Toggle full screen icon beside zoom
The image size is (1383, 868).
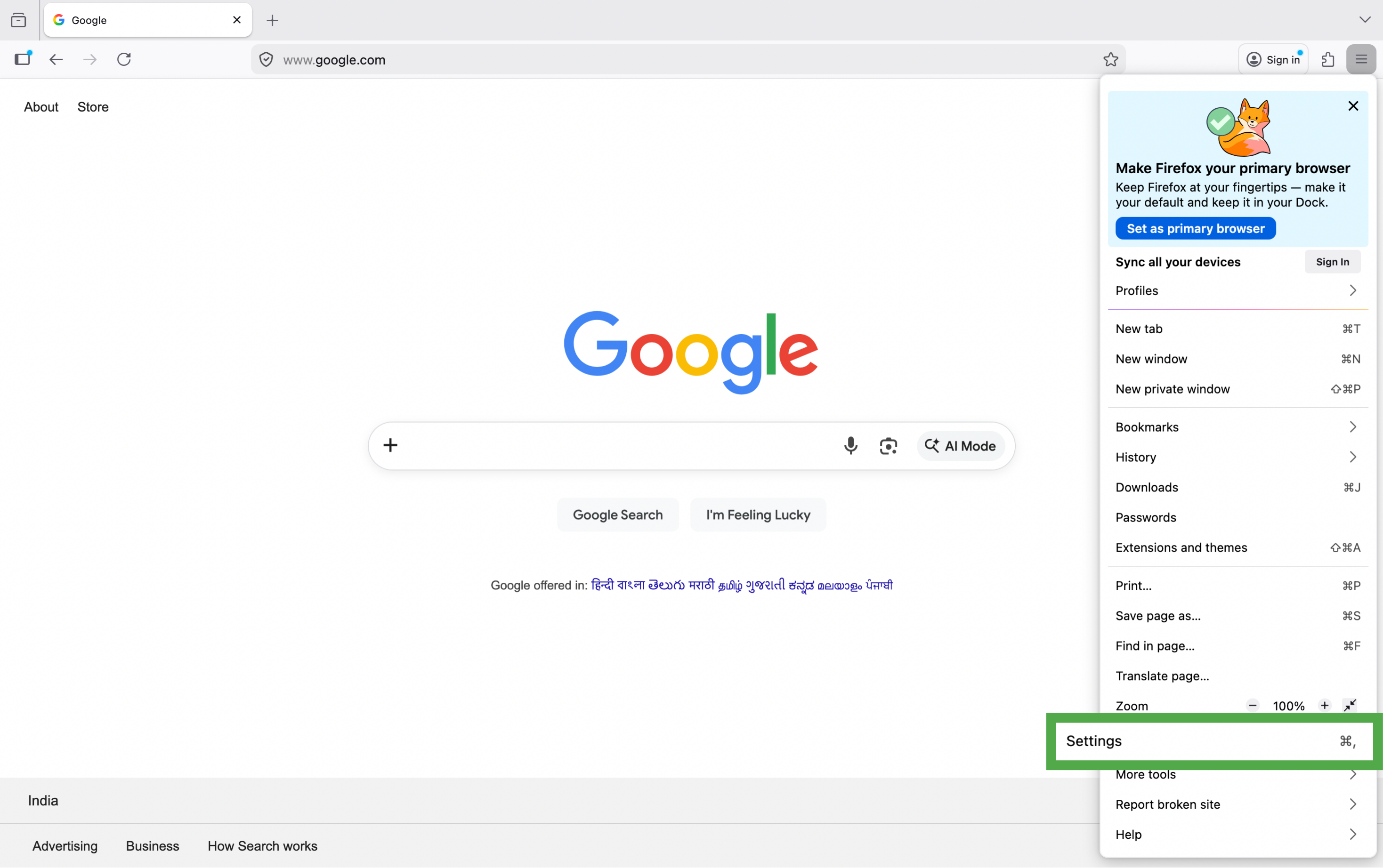click(x=1350, y=706)
